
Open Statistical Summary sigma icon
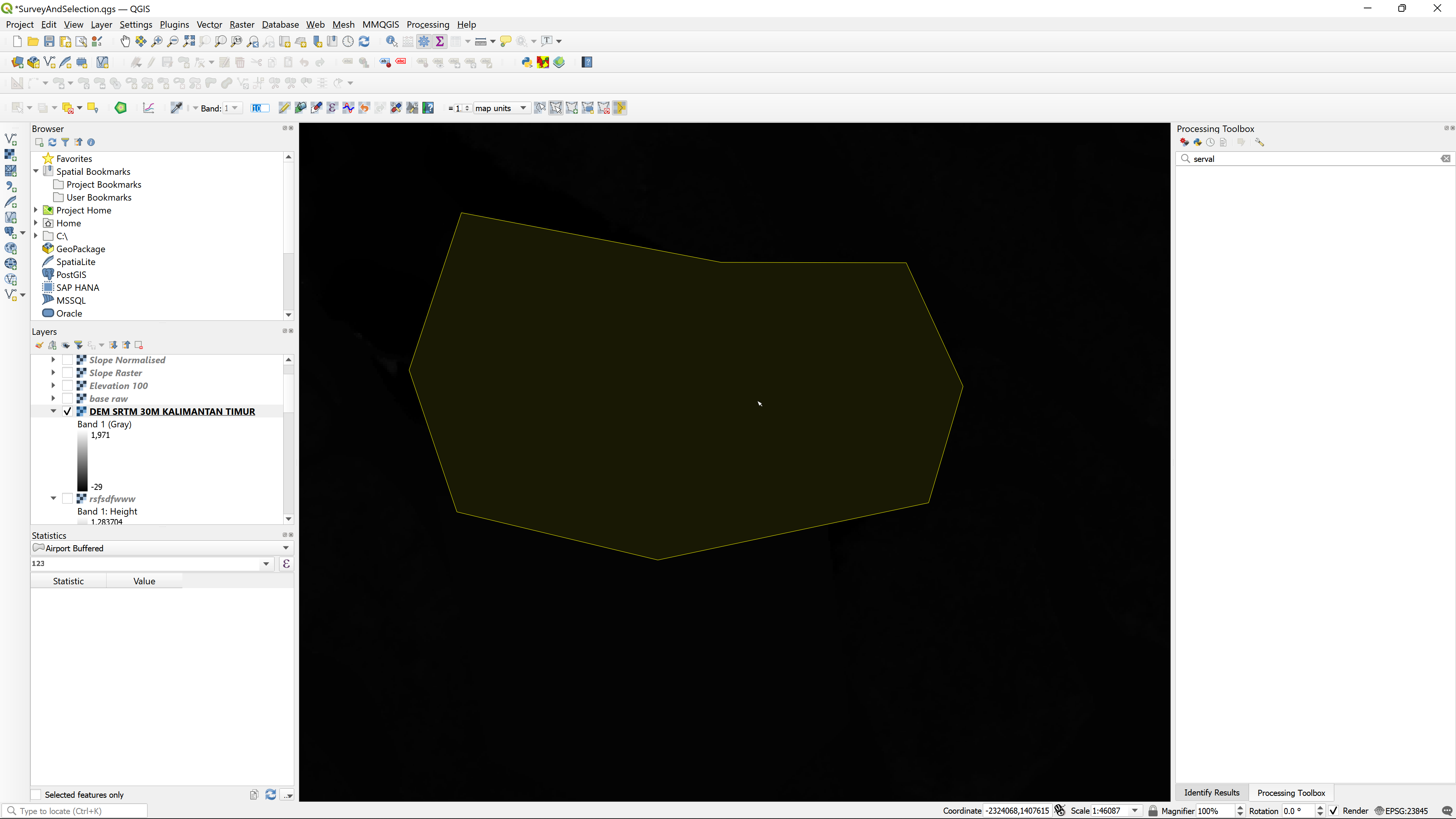tap(440, 41)
